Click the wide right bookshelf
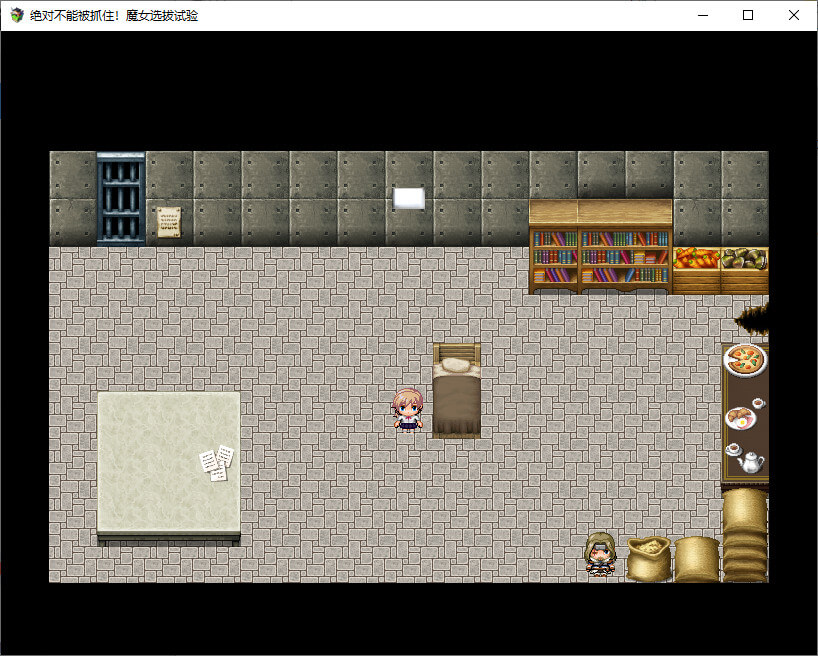 (624, 258)
